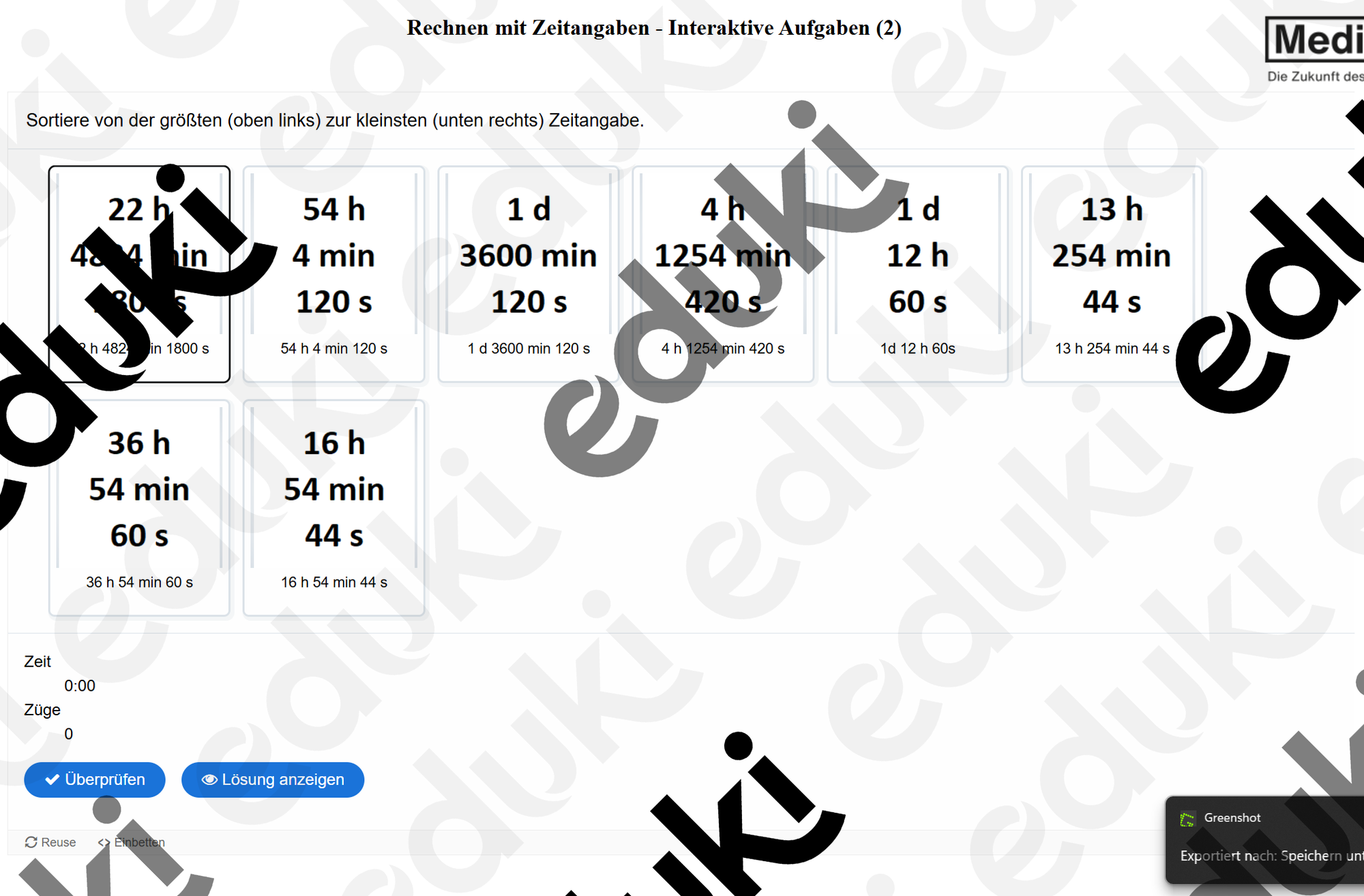The height and width of the screenshot is (896, 1364).
Task: Click the 'Sortiere von der größten' instruction text
Action: point(335,121)
